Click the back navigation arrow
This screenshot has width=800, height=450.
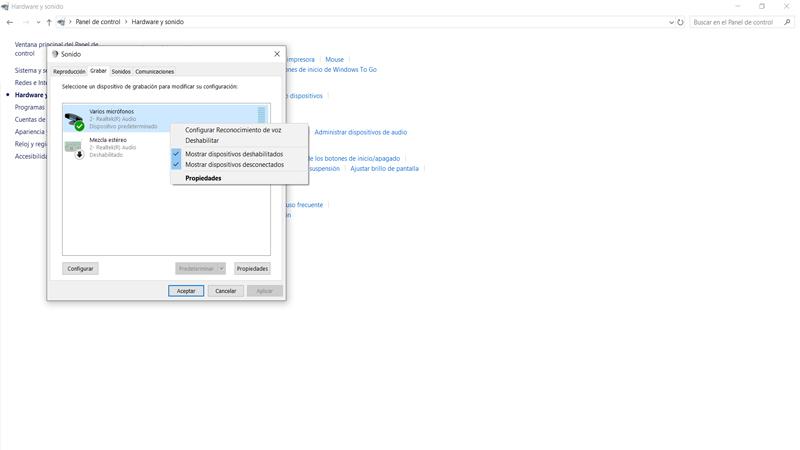(x=10, y=22)
